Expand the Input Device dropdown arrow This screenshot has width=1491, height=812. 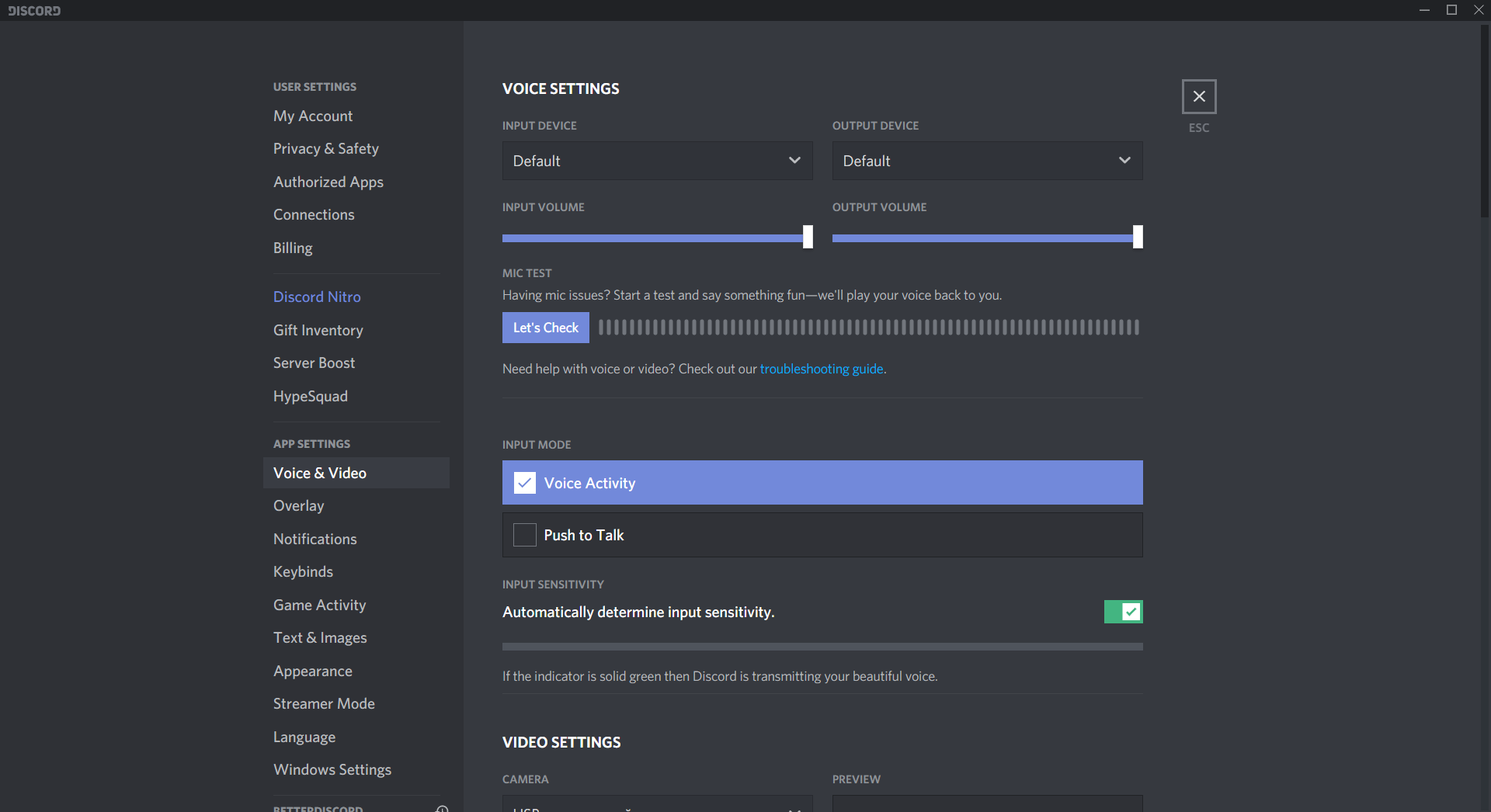click(794, 160)
